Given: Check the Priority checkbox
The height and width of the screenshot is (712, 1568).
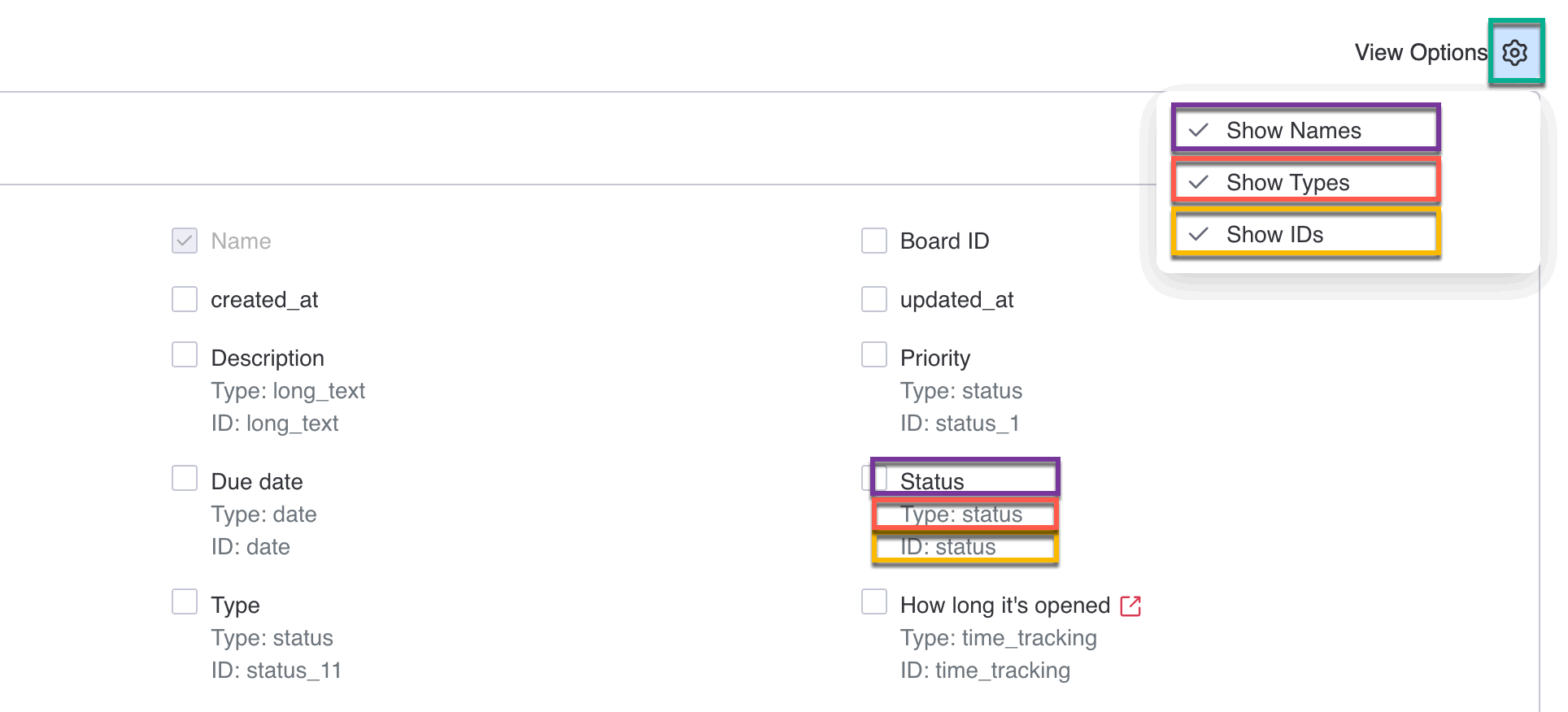Looking at the screenshot, I should [x=873, y=354].
